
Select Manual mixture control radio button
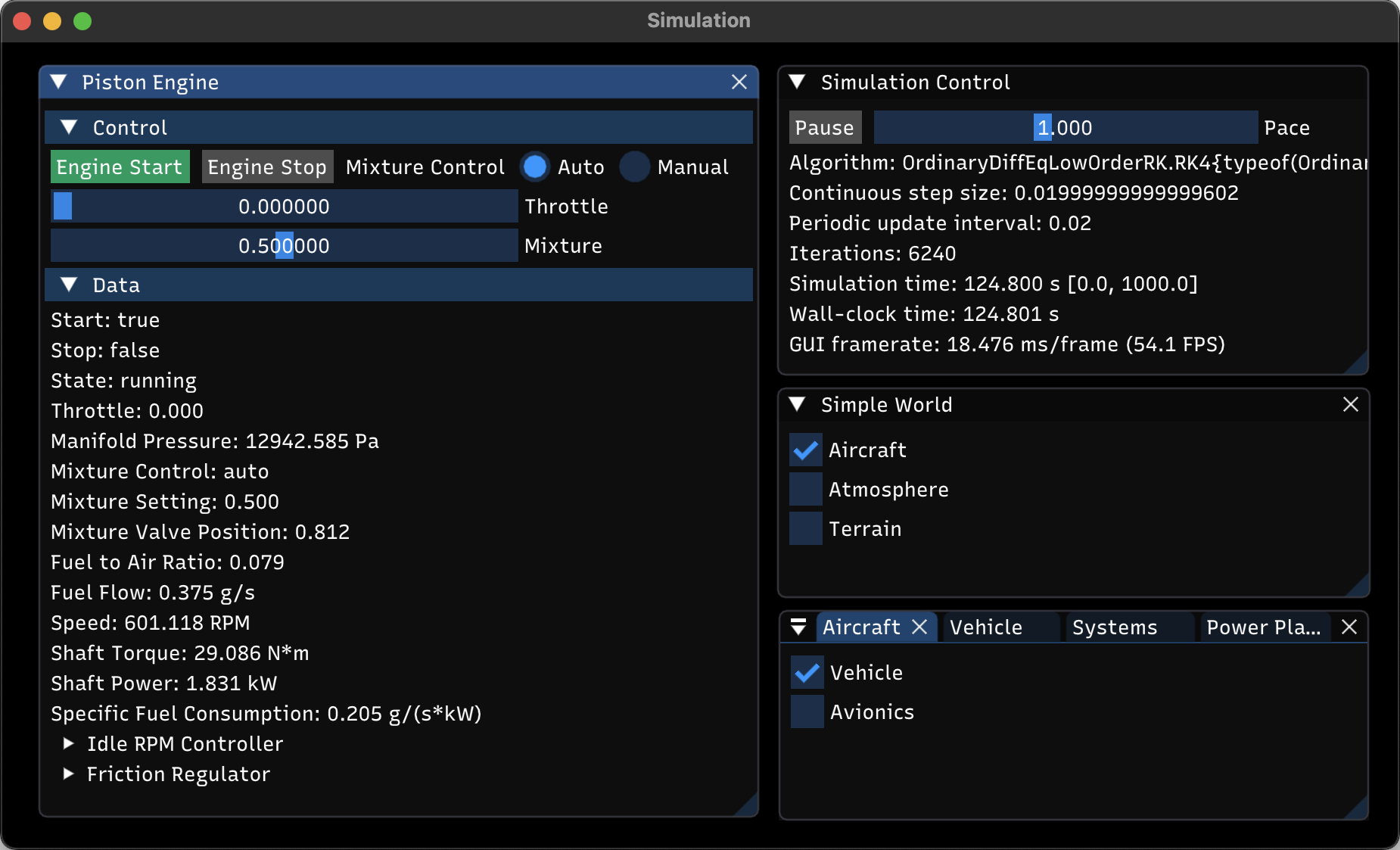click(x=634, y=167)
